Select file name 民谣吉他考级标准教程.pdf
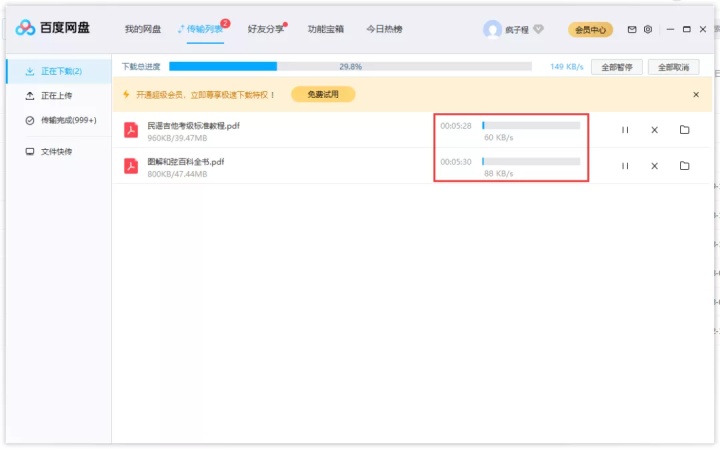 (x=193, y=126)
